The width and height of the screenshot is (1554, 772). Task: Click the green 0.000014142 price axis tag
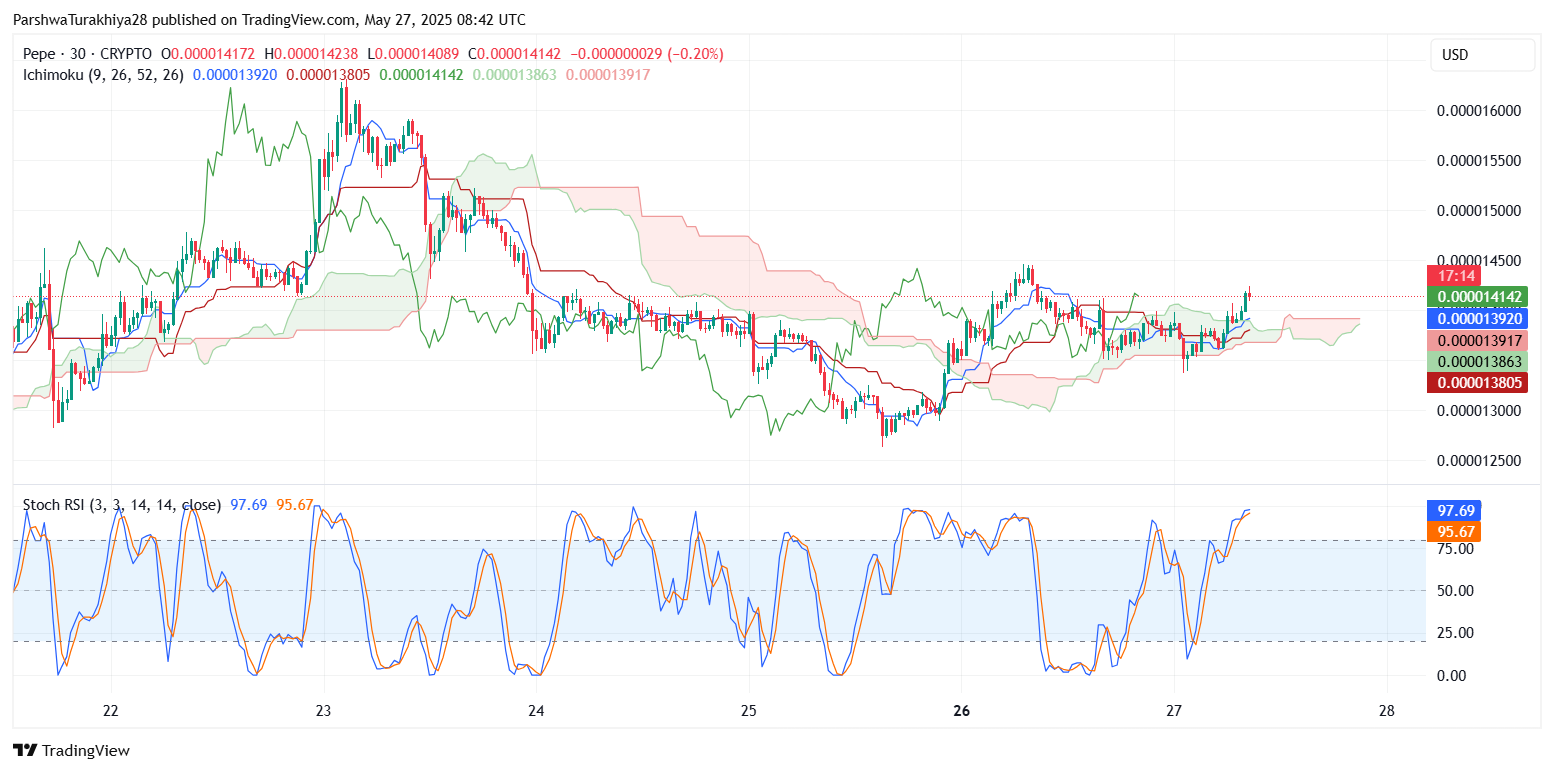pyautogui.click(x=1477, y=297)
